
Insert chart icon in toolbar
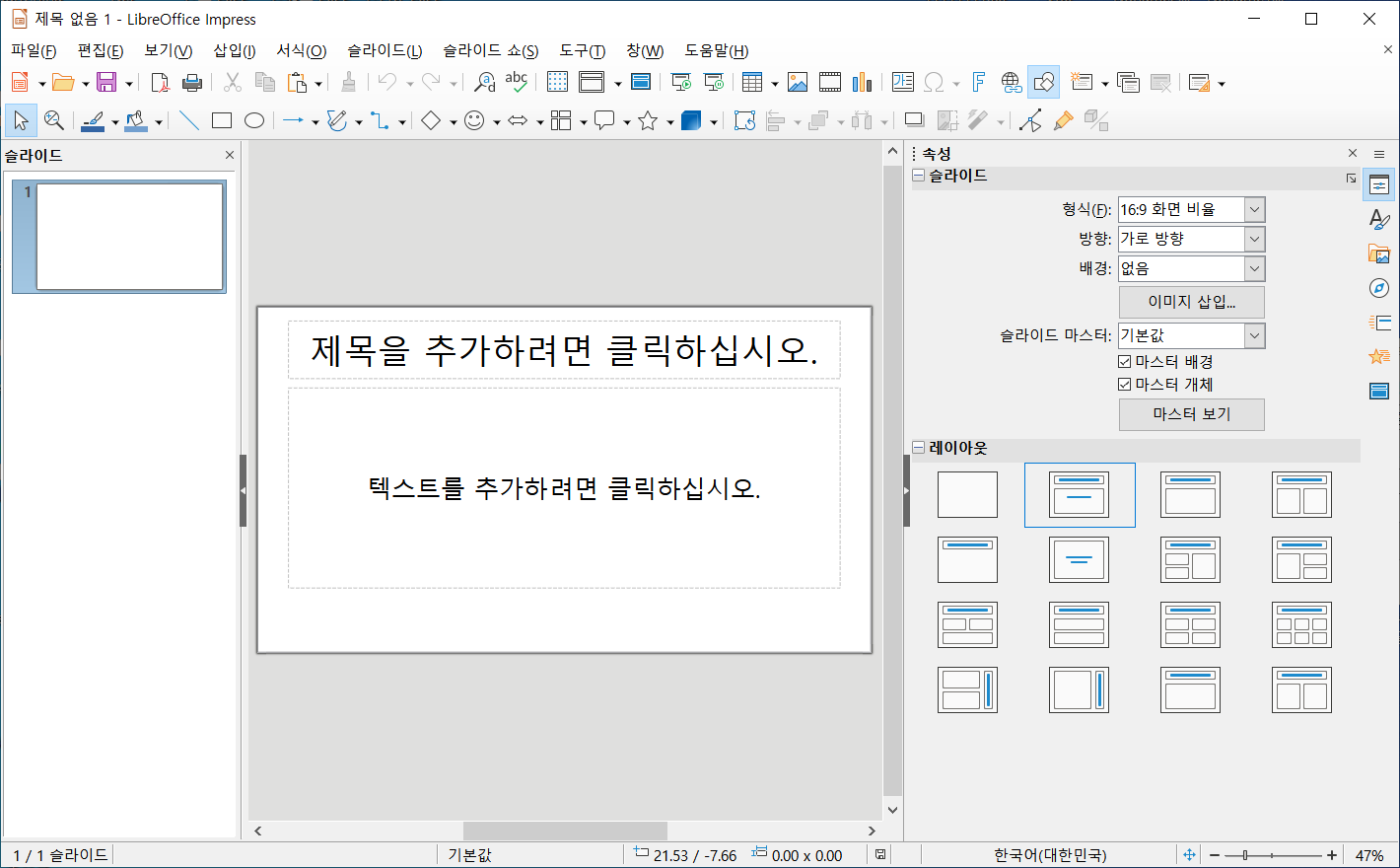(862, 83)
